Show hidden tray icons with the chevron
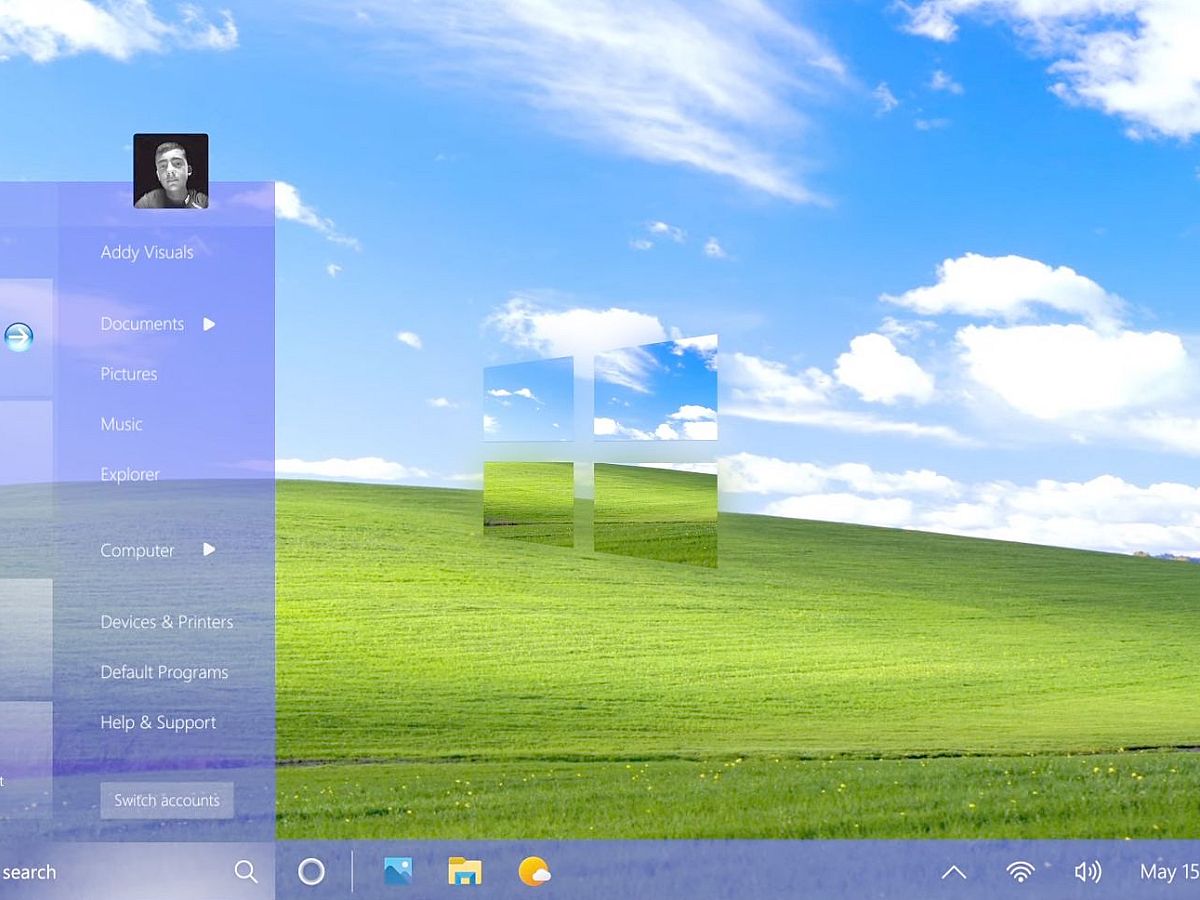This screenshot has height=900, width=1200. pos(954,872)
